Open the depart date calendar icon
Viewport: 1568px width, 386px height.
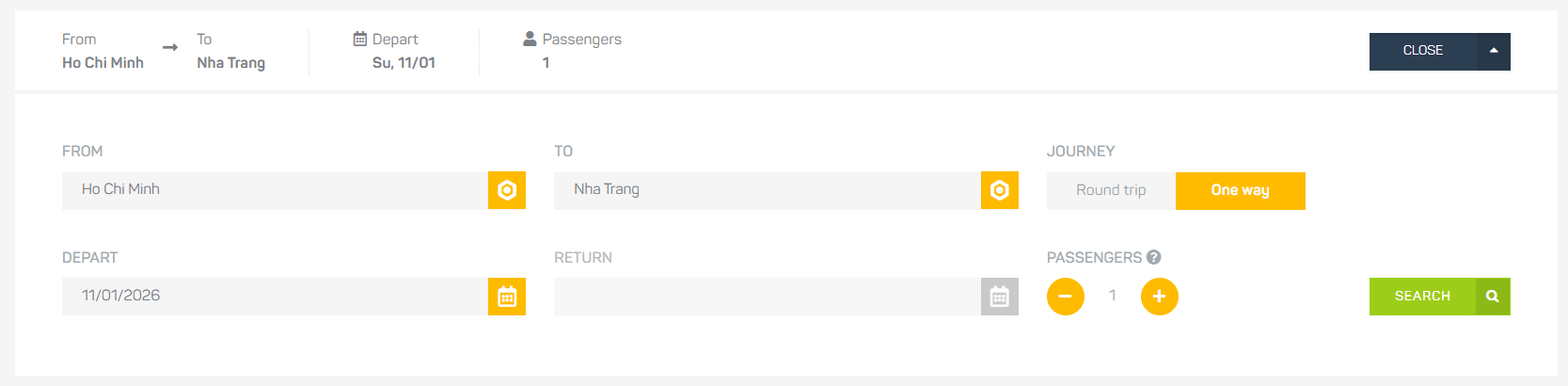[x=507, y=297]
